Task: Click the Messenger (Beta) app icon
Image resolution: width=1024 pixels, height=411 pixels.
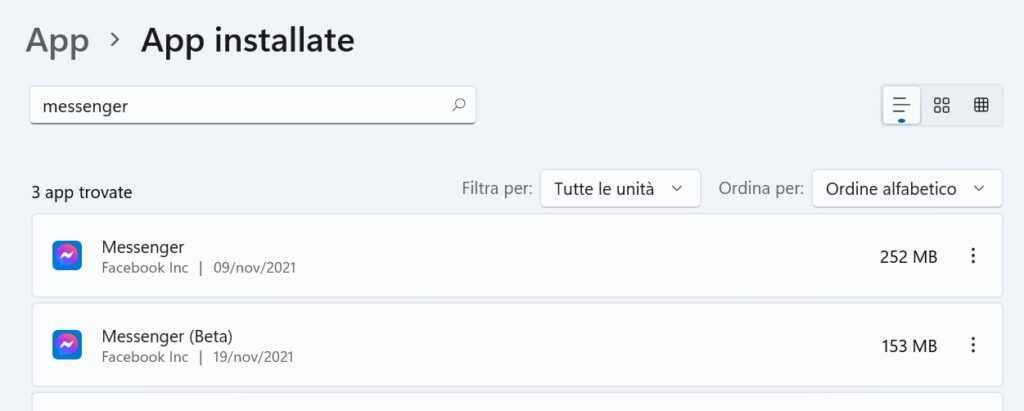Action: [67, 345]
